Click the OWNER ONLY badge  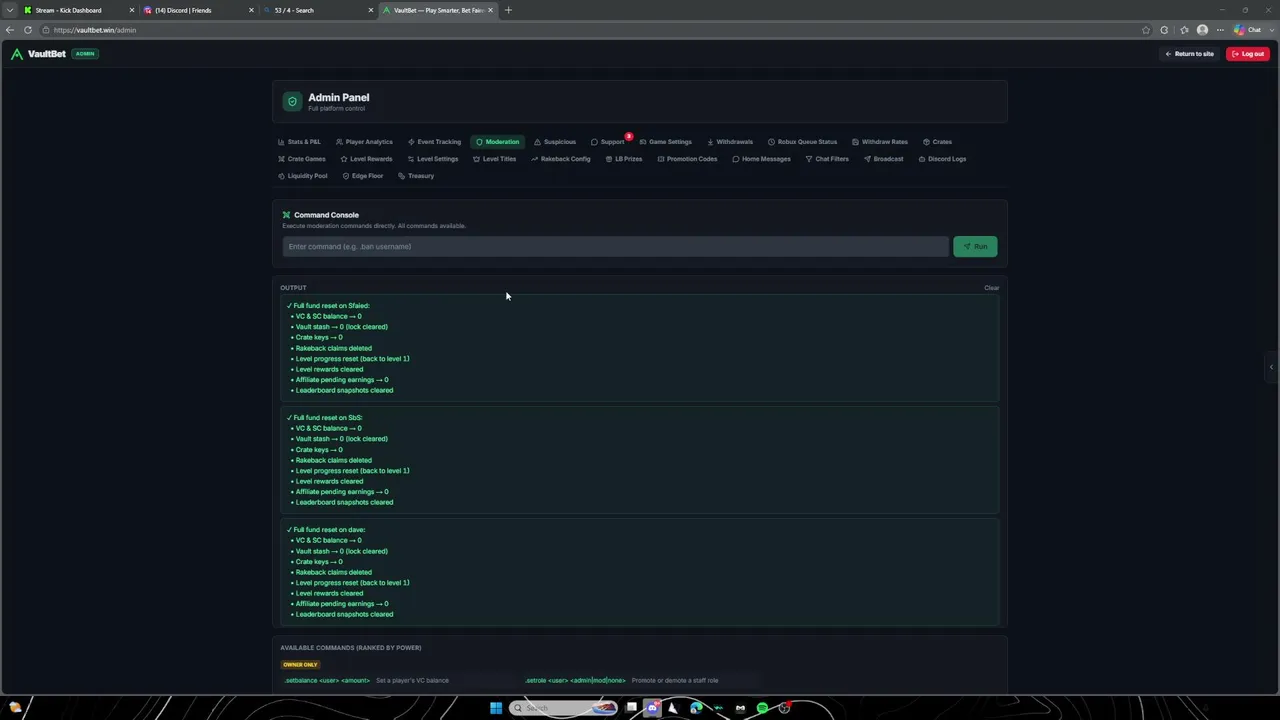pyautogui.click(x=300, y=664)
